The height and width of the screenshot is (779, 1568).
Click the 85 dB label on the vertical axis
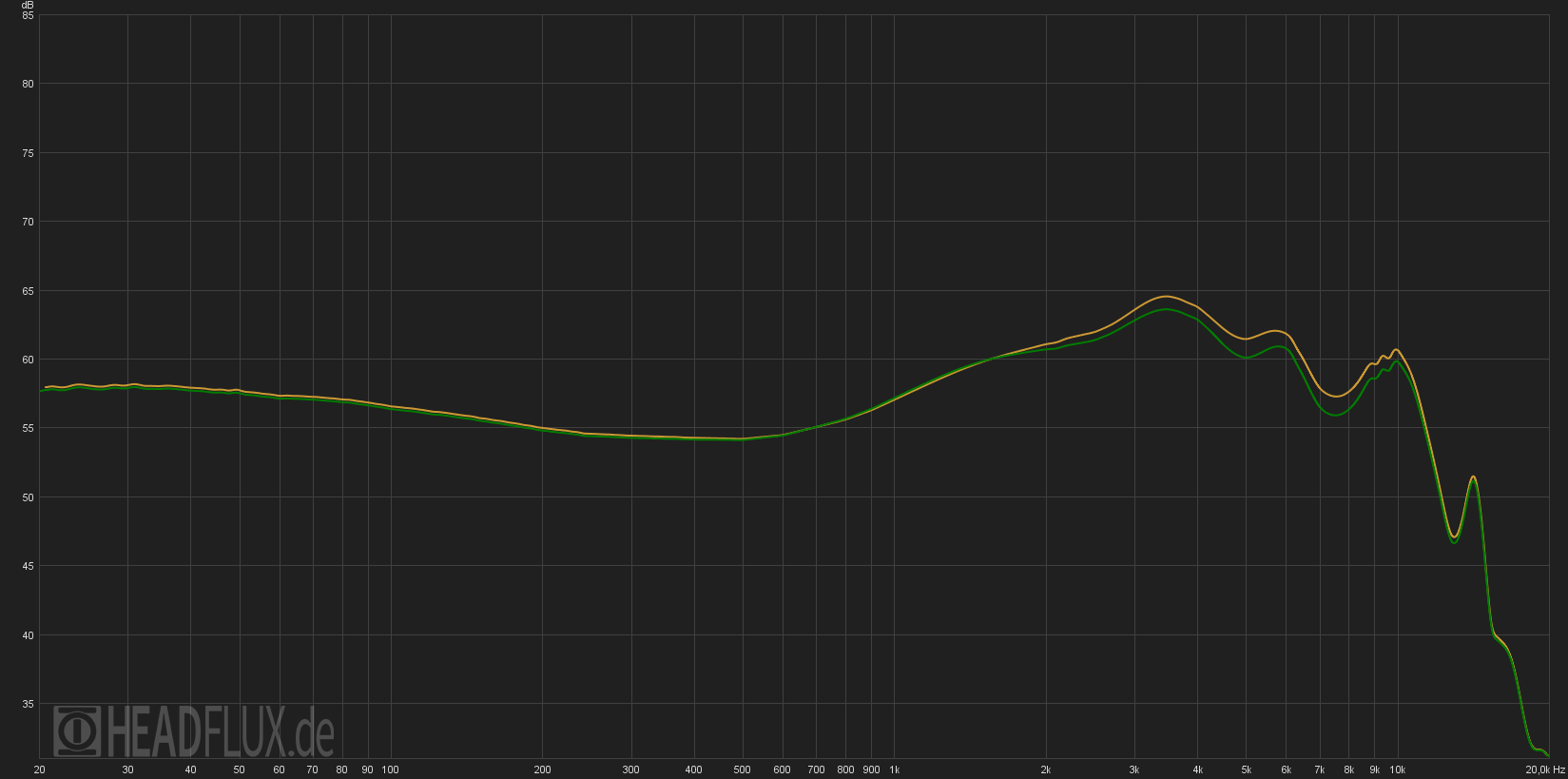[28, 15]
